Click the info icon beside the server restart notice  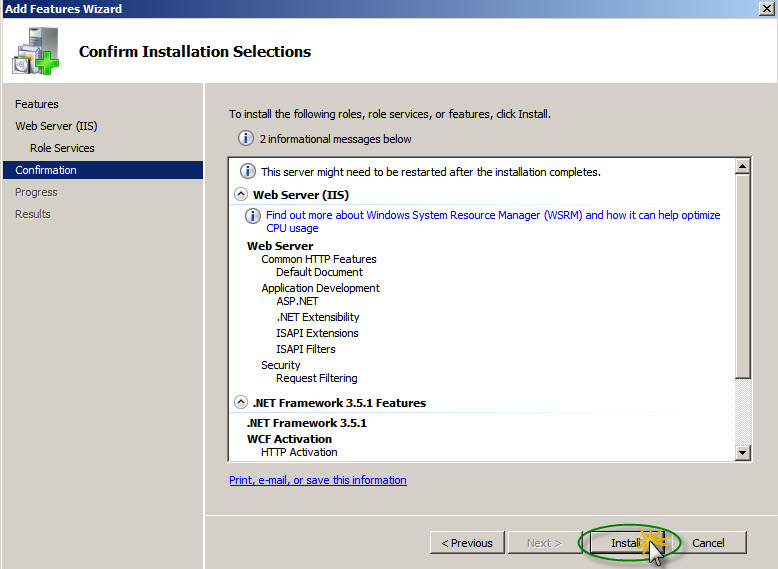[x=248, y=172]
